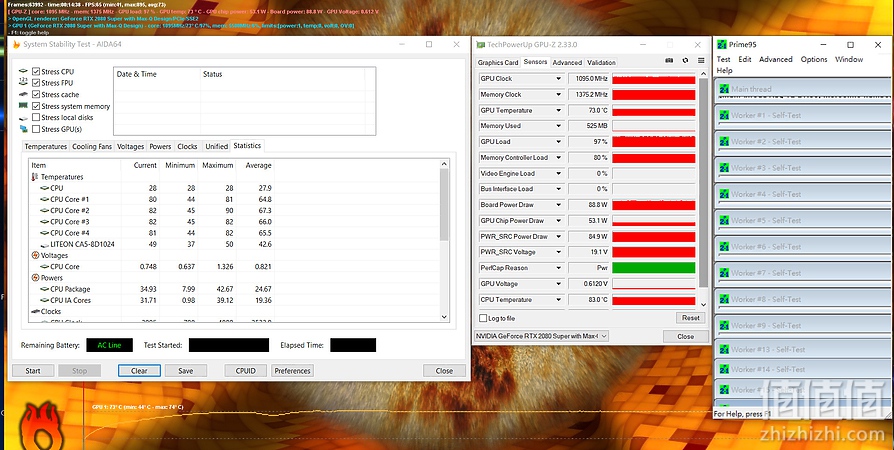This screenshot has height=450, width=894.
Task: Click Worker #3 Self-Test window icon
Action: tap(724, 168)
